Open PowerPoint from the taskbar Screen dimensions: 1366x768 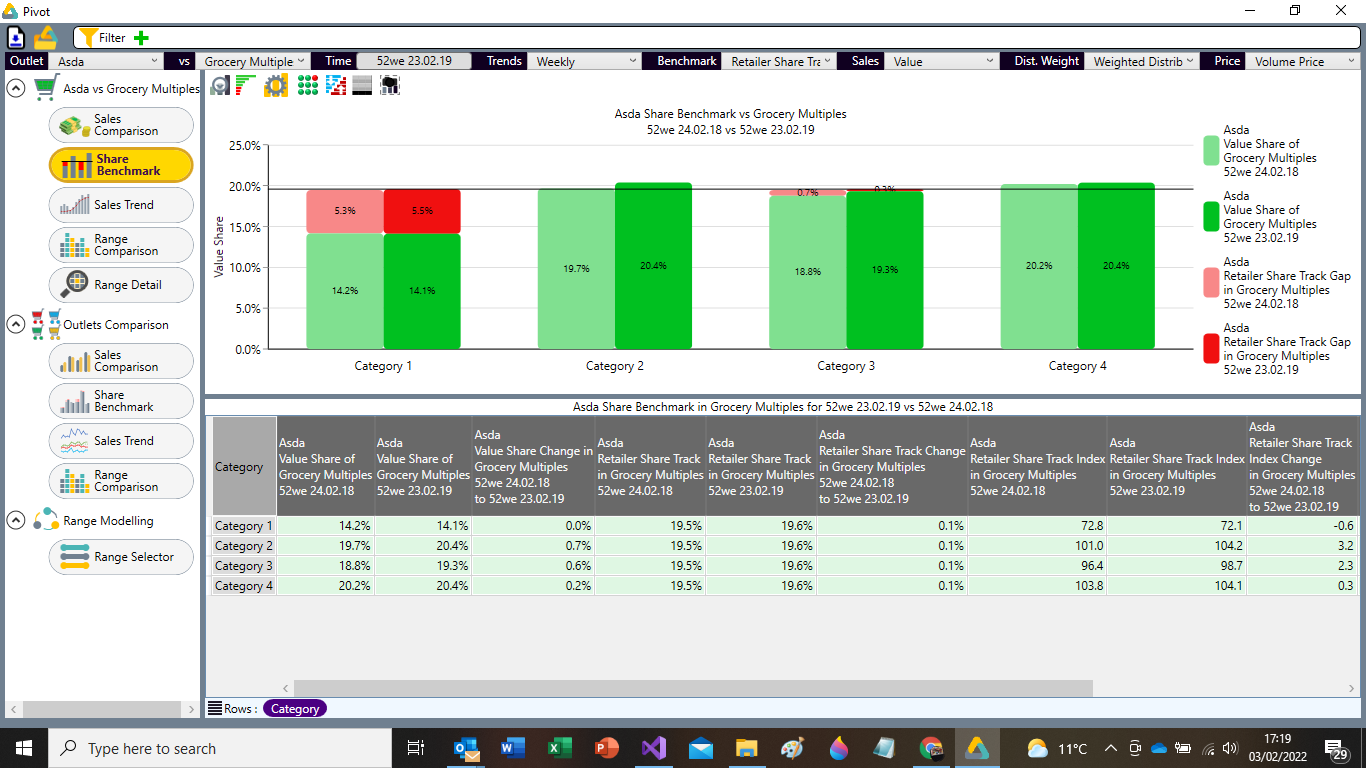(x=606, y=748)
